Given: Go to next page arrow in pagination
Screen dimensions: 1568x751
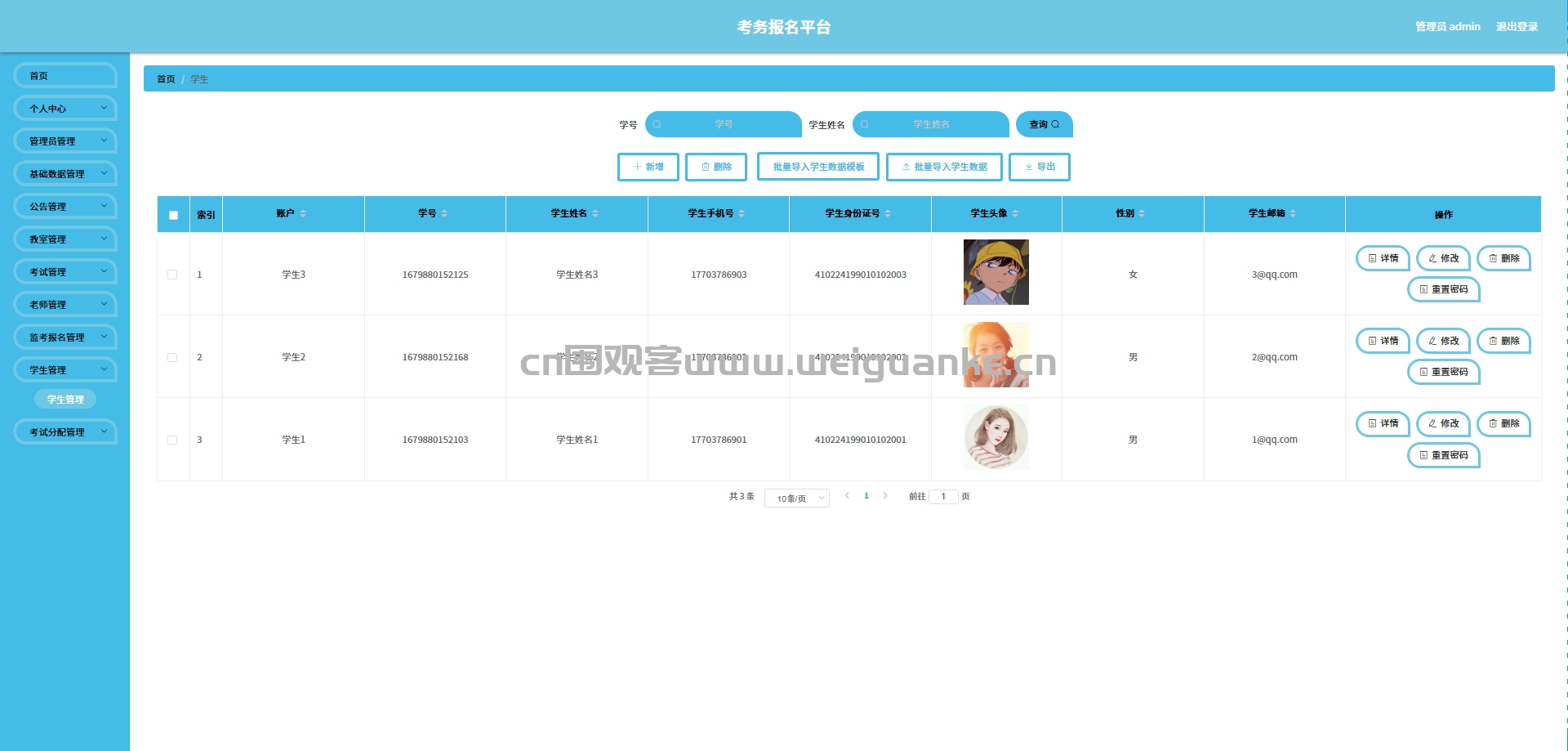Looking at the screenshot, I should point(885,496).
